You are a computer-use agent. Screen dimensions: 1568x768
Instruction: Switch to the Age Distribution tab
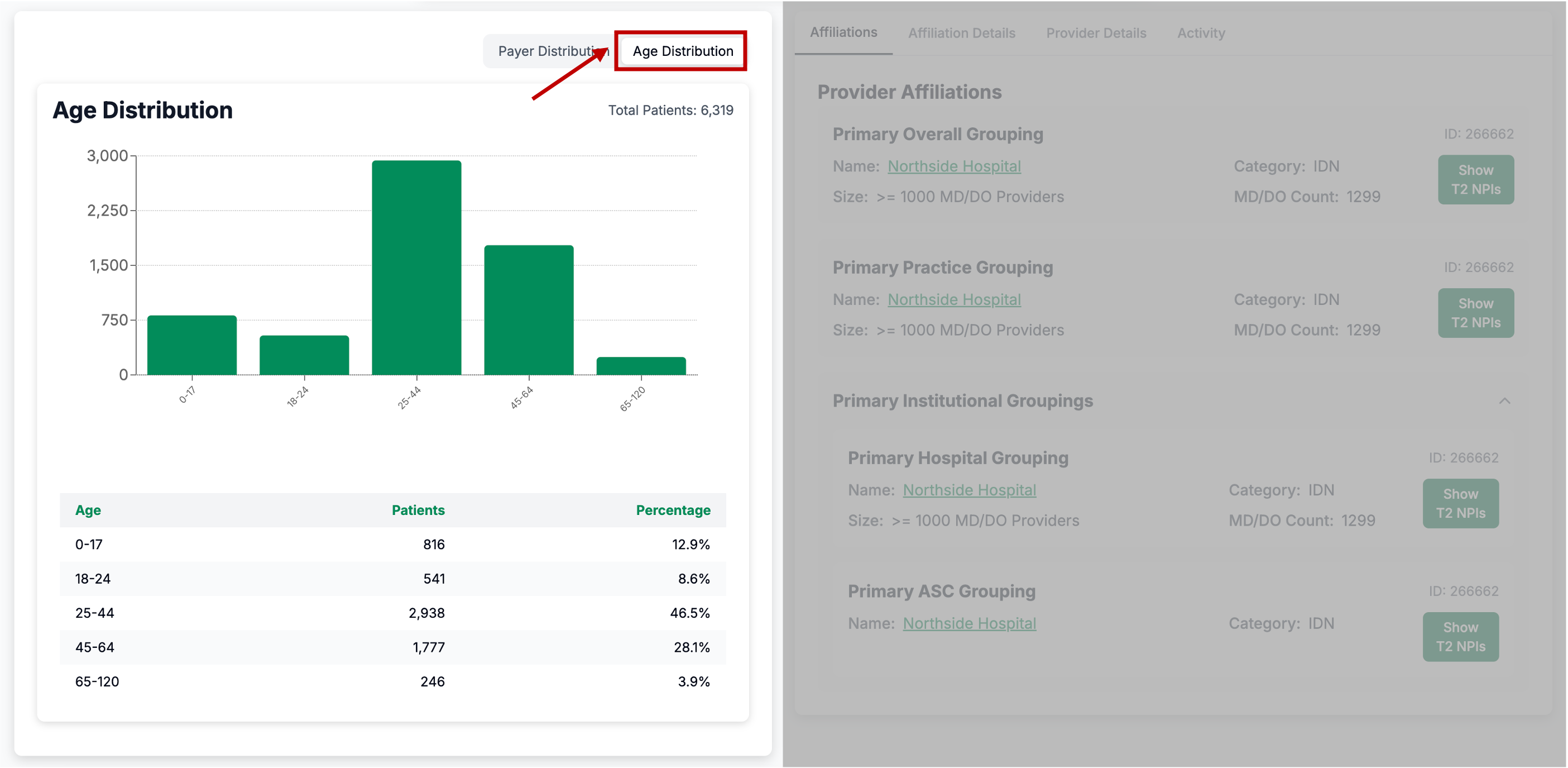(x=682, y=51)
